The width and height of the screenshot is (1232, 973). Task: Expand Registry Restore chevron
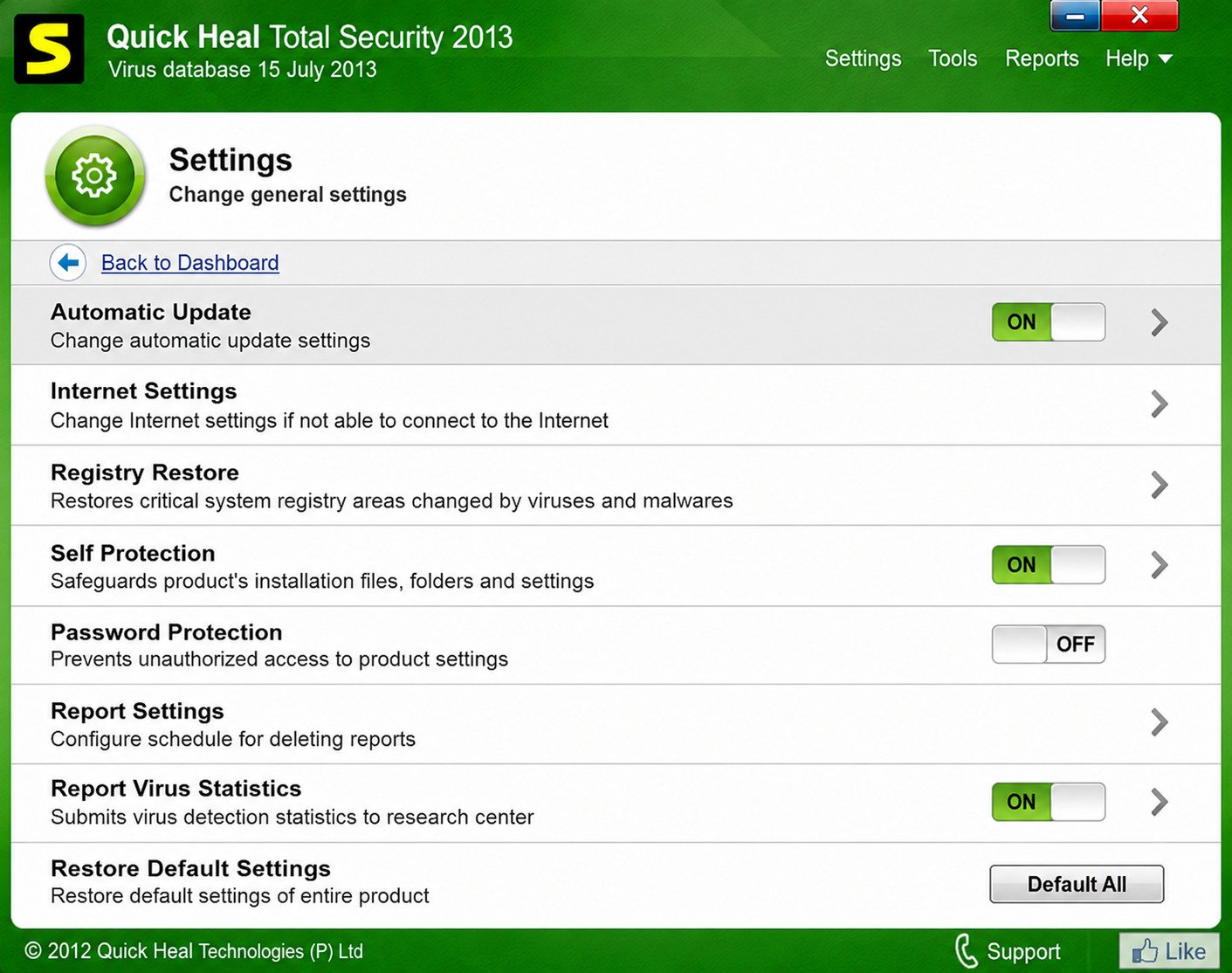[x=1160, y=485]
